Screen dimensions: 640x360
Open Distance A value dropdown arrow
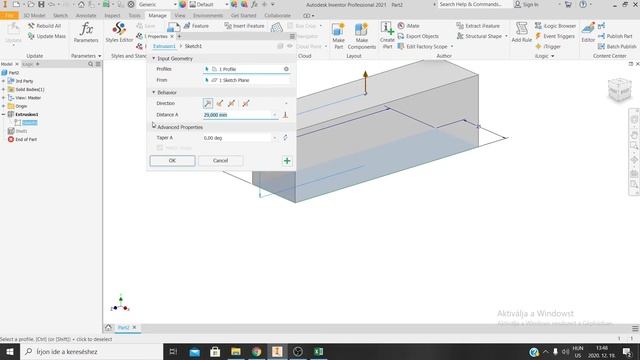tap(275, 115)
